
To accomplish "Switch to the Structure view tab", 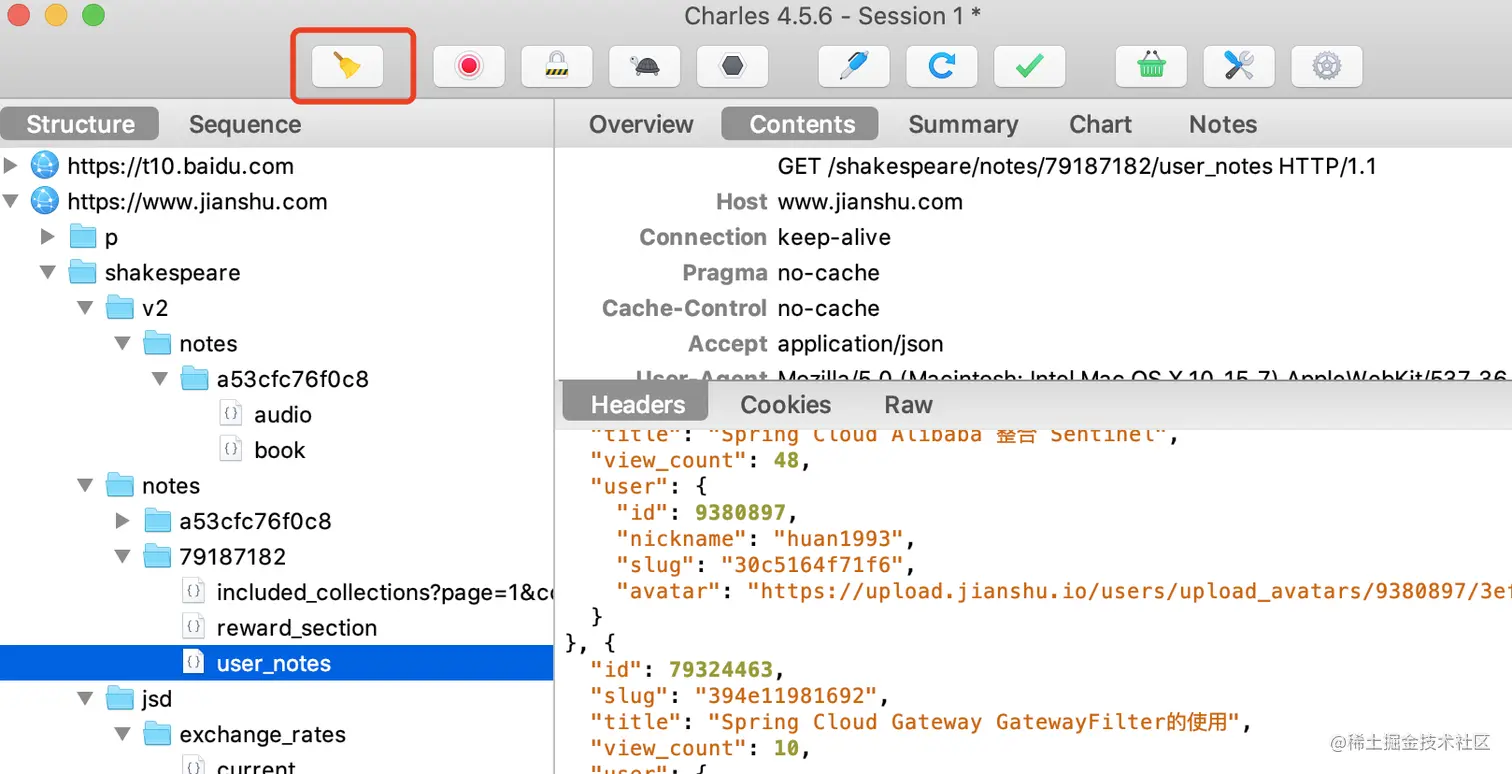I will [x=80, y=124].
